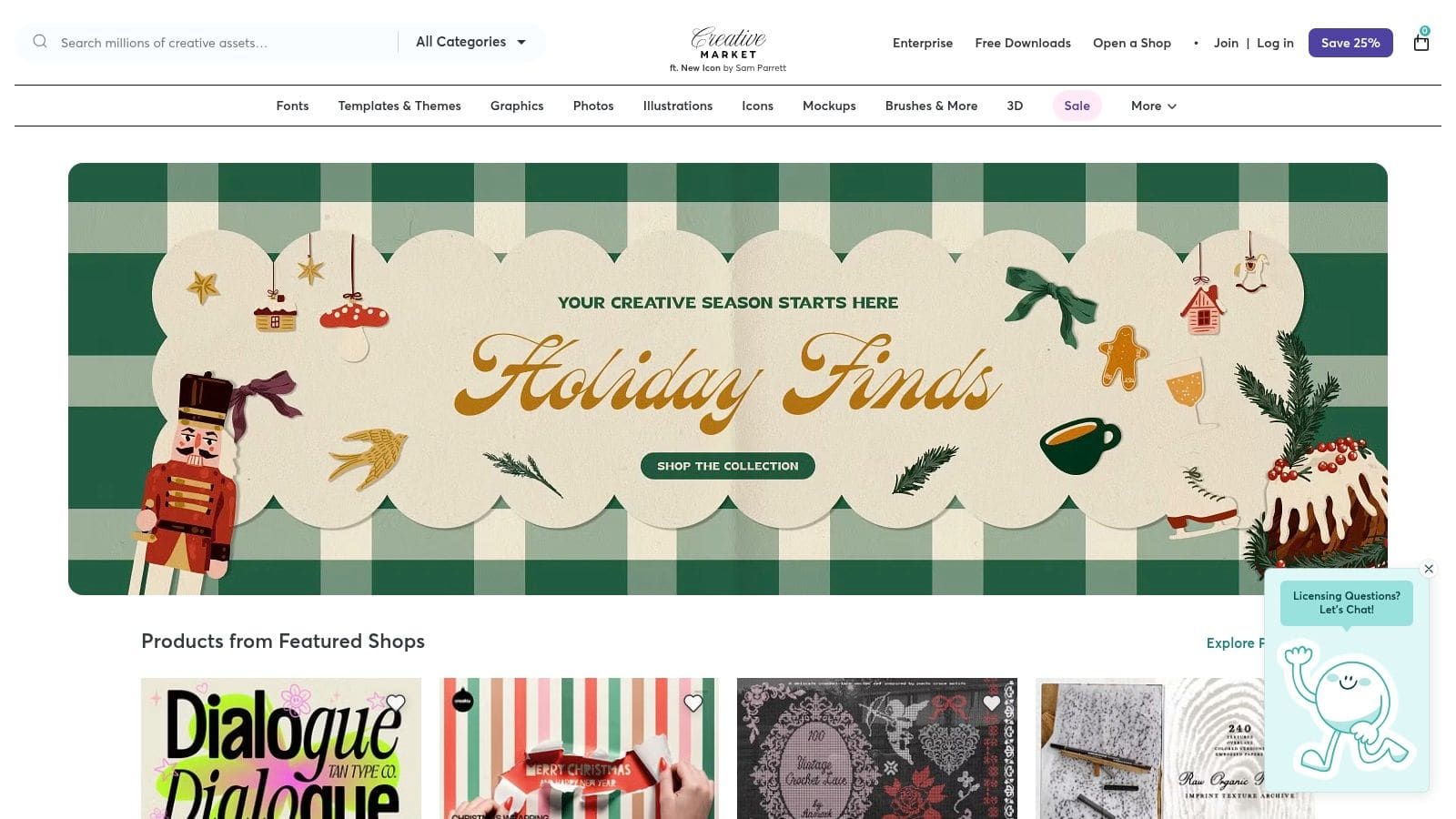
Task: Favorite the Vintage Crochet Lace product heart
Action: 992,703
